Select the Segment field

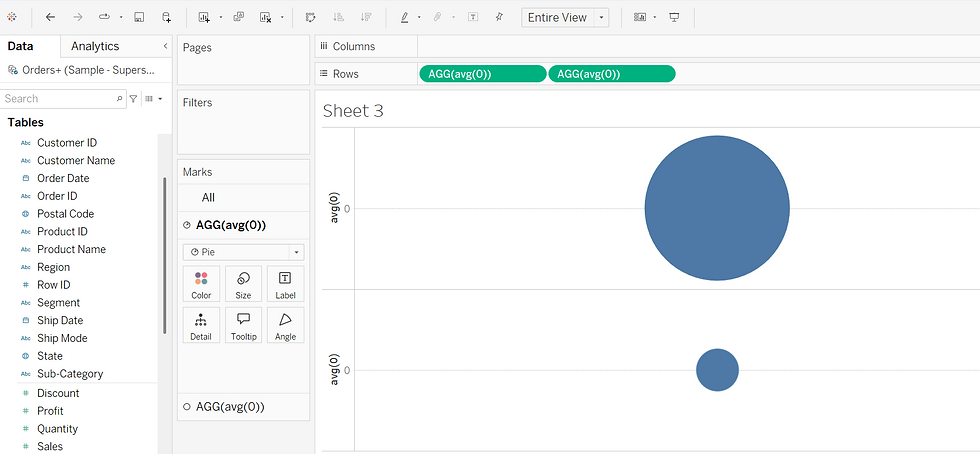coord(58,303)
